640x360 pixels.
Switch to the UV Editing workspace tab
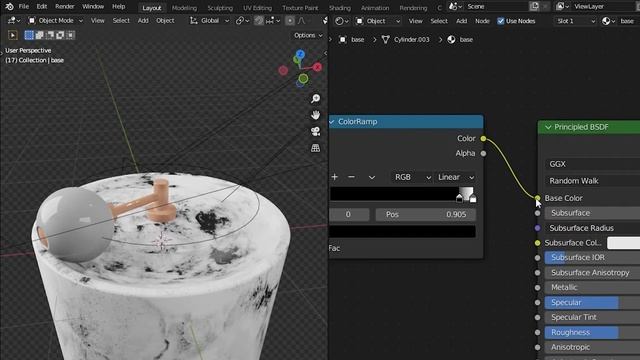257,8
